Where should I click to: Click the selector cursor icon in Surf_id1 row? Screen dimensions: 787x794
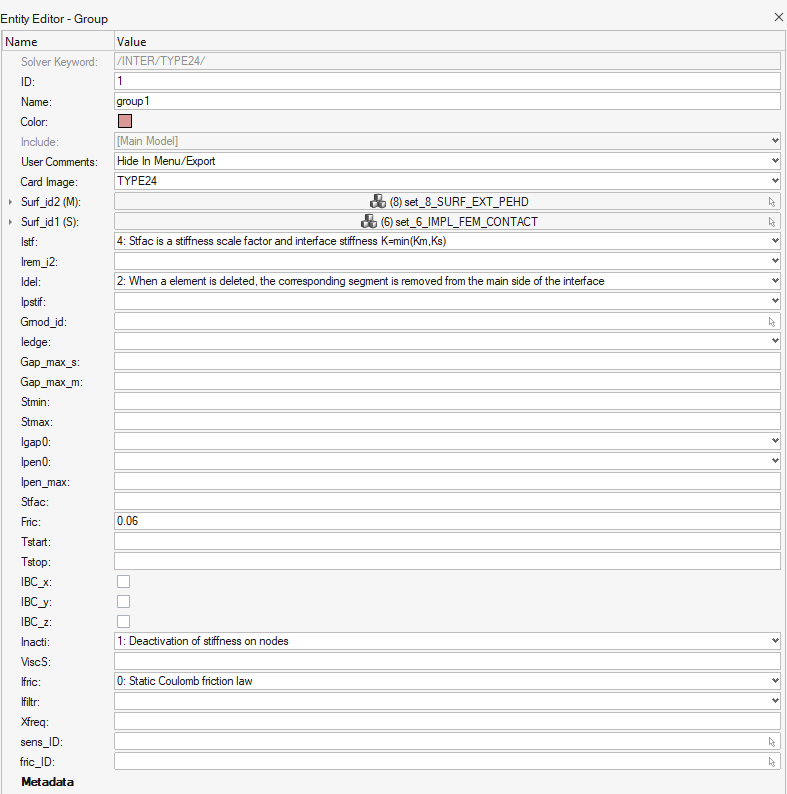click(x=772, y=222)
